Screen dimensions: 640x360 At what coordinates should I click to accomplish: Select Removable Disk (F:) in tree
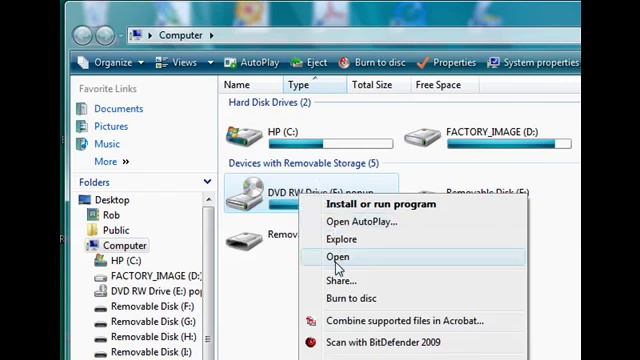(x=153, y=306)
